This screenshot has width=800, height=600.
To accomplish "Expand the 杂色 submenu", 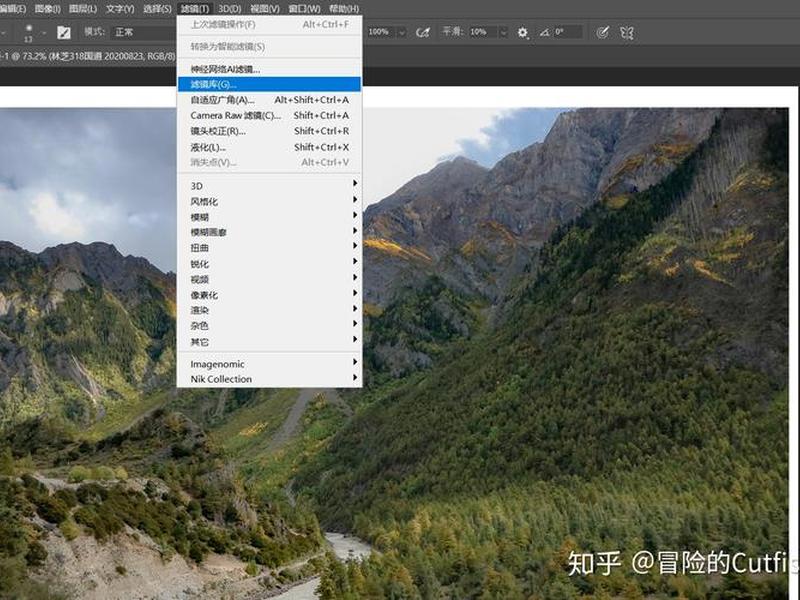I will click(269, 326).
